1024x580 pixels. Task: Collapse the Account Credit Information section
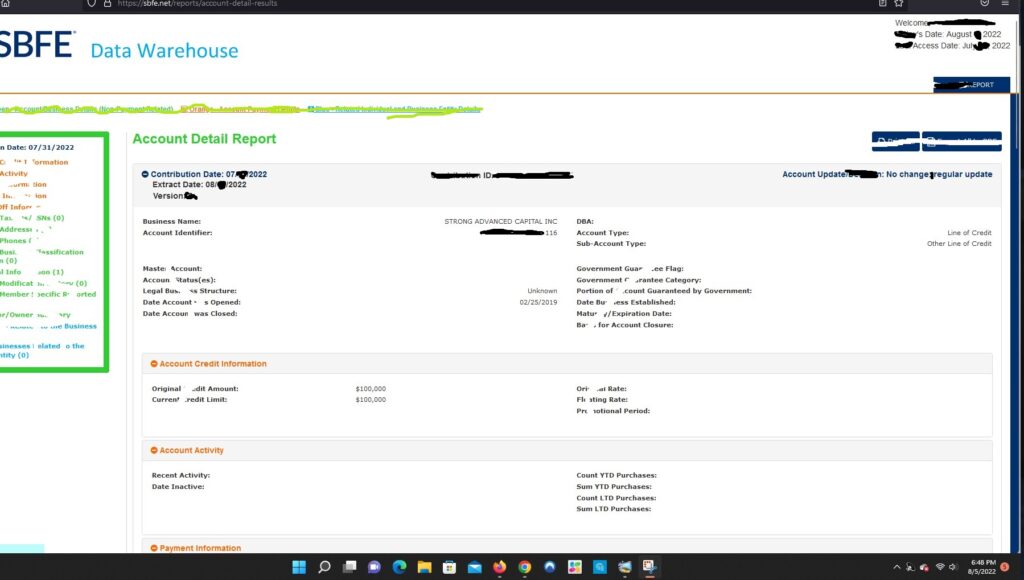154,364
